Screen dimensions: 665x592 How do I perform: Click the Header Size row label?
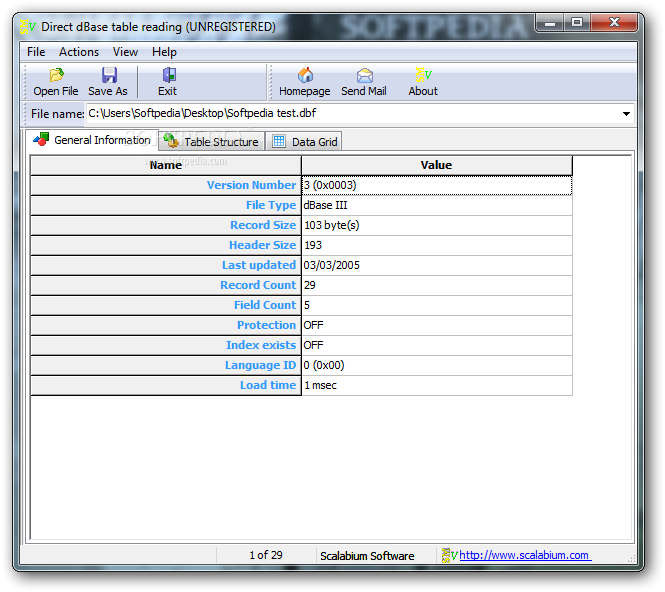(166, 245)
